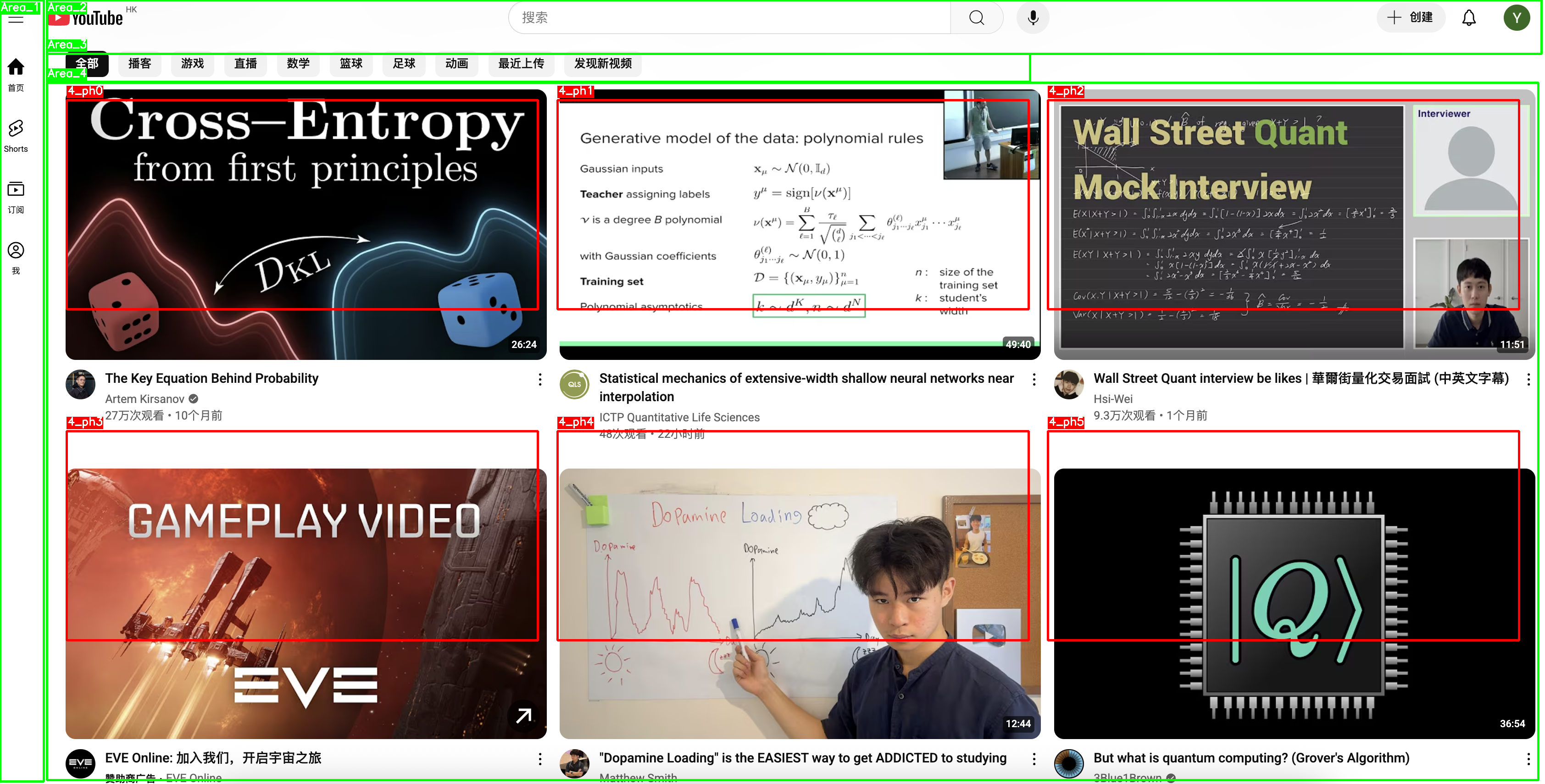Open options for Dopamine Loading video

1034,759
